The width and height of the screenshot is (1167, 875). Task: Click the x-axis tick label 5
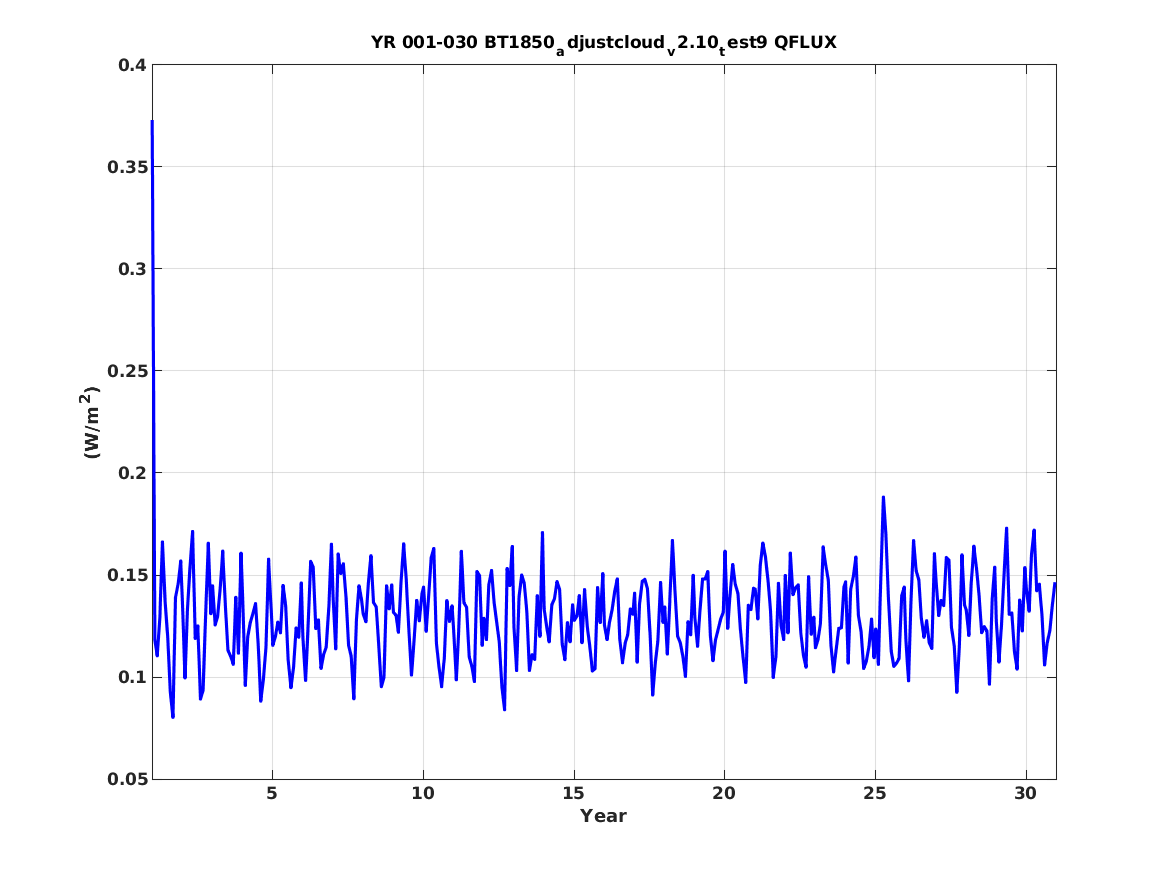tap(272, 794)
